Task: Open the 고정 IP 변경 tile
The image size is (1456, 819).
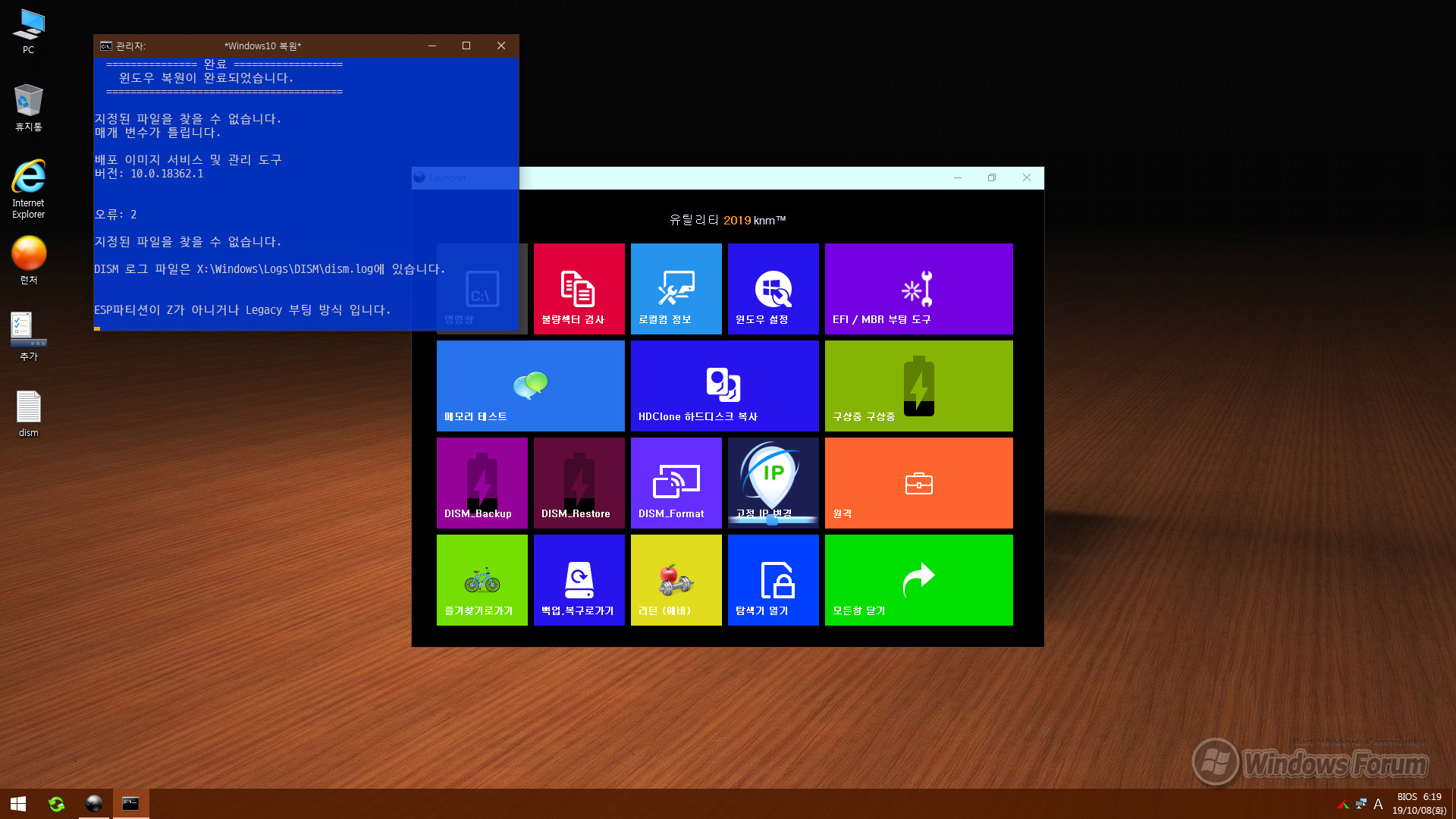Action: point(773,482)
